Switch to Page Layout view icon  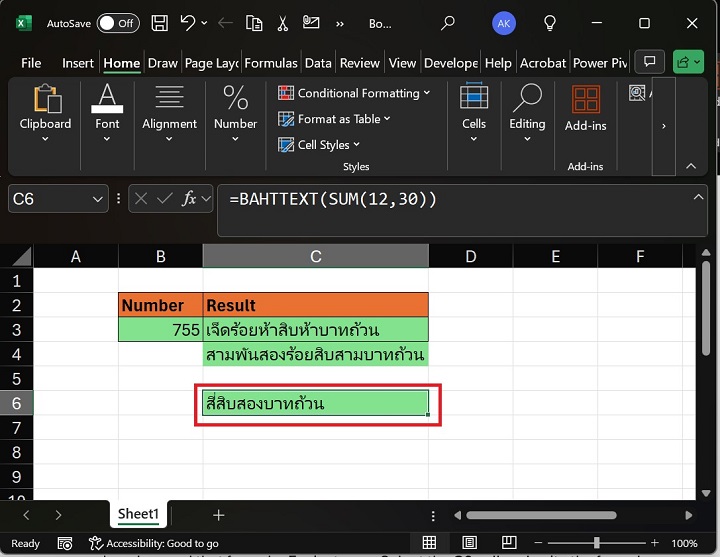coord(469,543)
